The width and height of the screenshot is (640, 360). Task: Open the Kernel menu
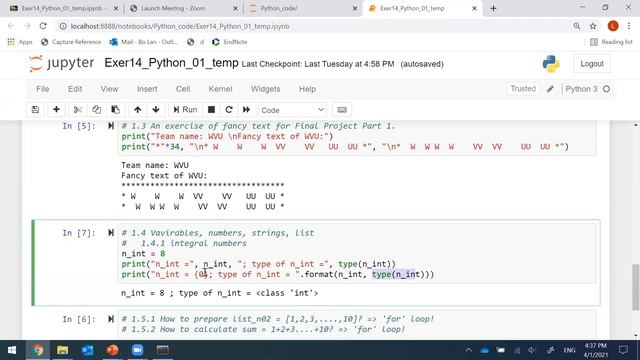coord(220,89)
